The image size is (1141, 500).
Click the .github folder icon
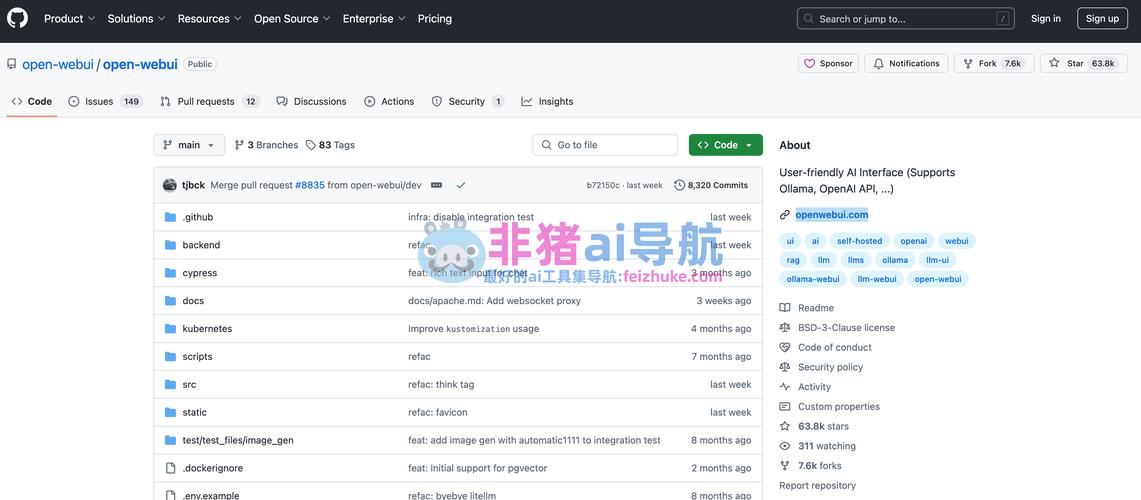click(x=170, y=217)
